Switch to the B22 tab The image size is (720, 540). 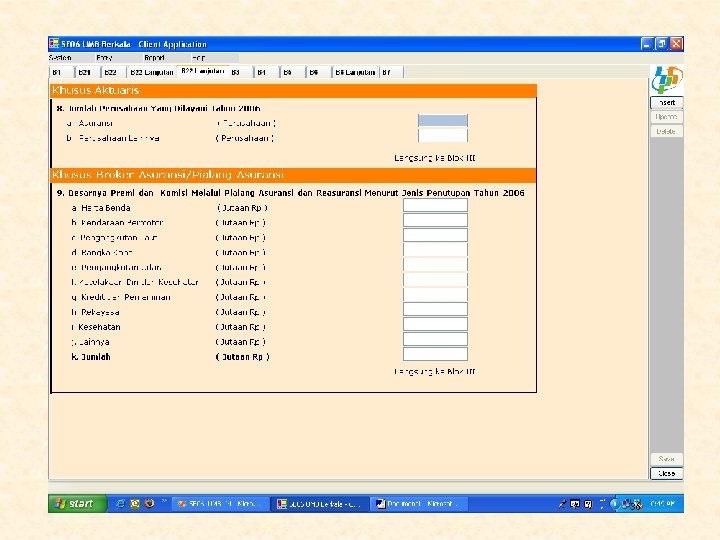tap(113, 72)
